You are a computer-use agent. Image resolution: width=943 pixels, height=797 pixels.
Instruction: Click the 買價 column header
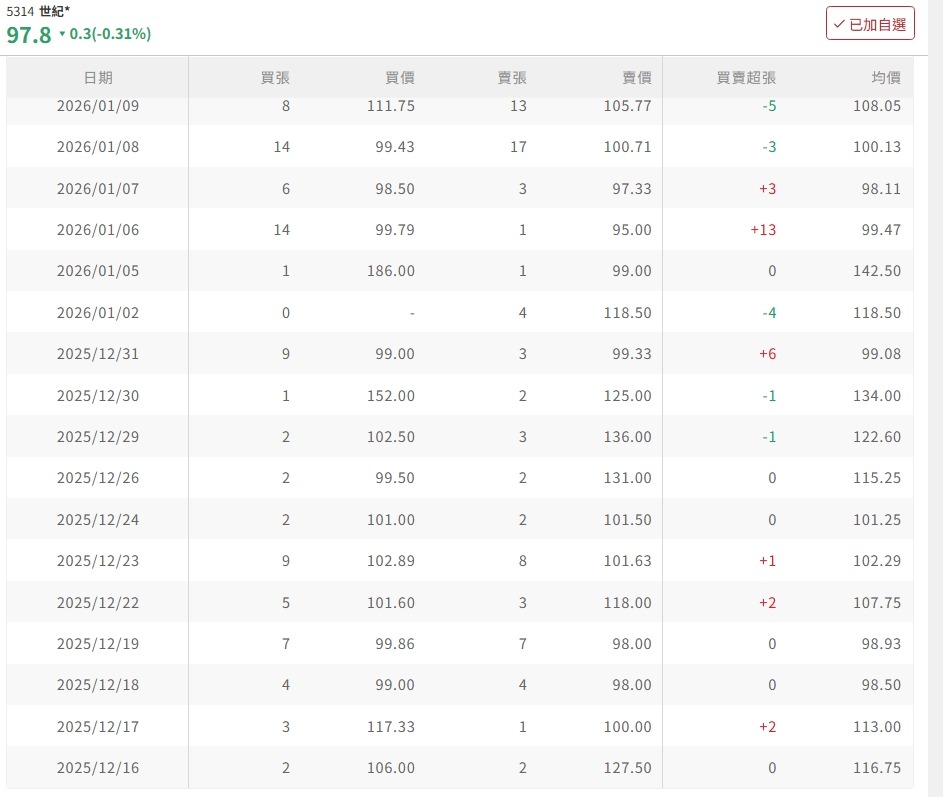point(400,78)
